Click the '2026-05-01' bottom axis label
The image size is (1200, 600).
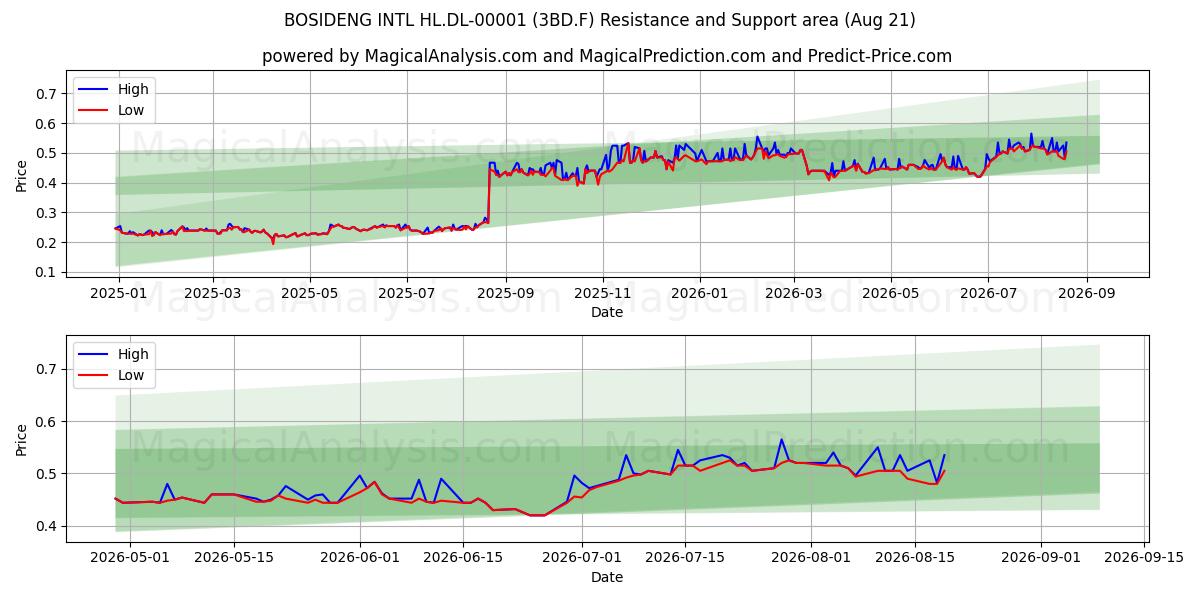130,559
